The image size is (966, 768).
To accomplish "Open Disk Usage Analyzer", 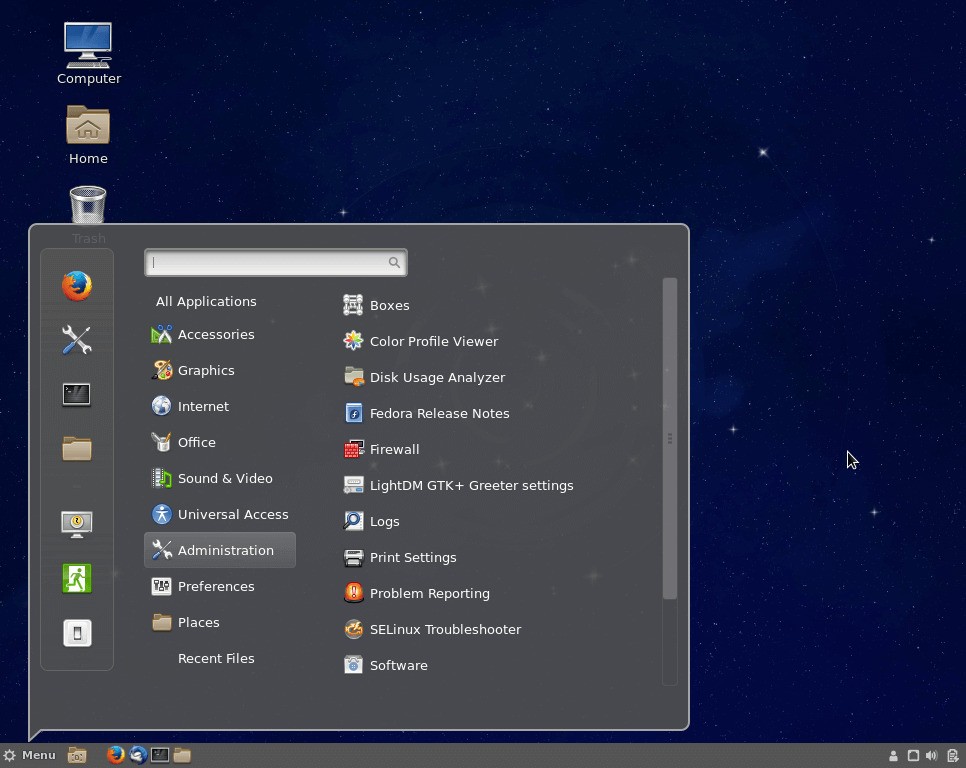I will pyautogui.click(x=424, y=377).
